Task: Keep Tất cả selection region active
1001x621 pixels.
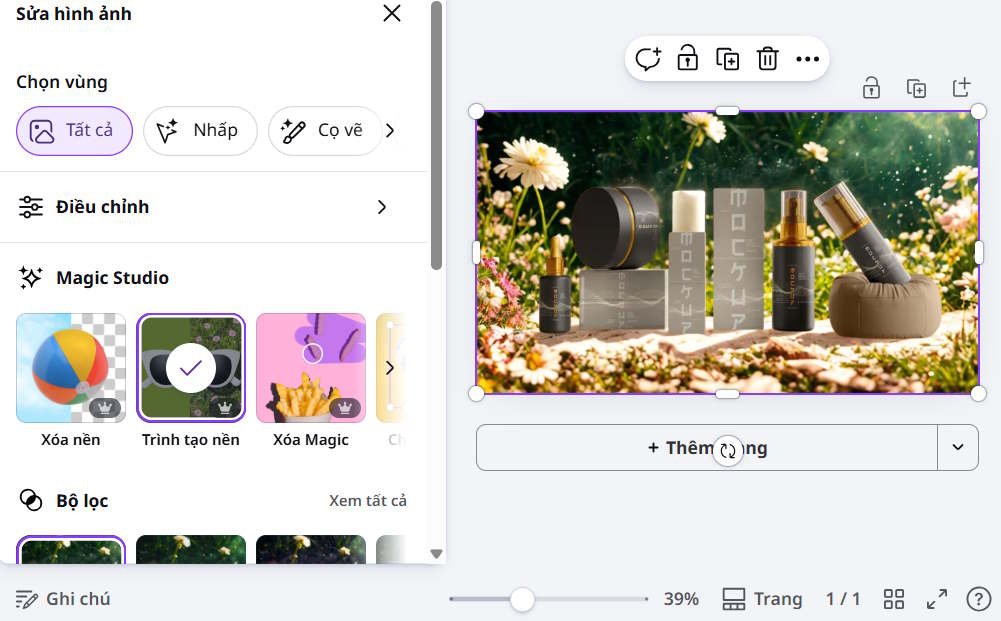Action: coord(74,130)
